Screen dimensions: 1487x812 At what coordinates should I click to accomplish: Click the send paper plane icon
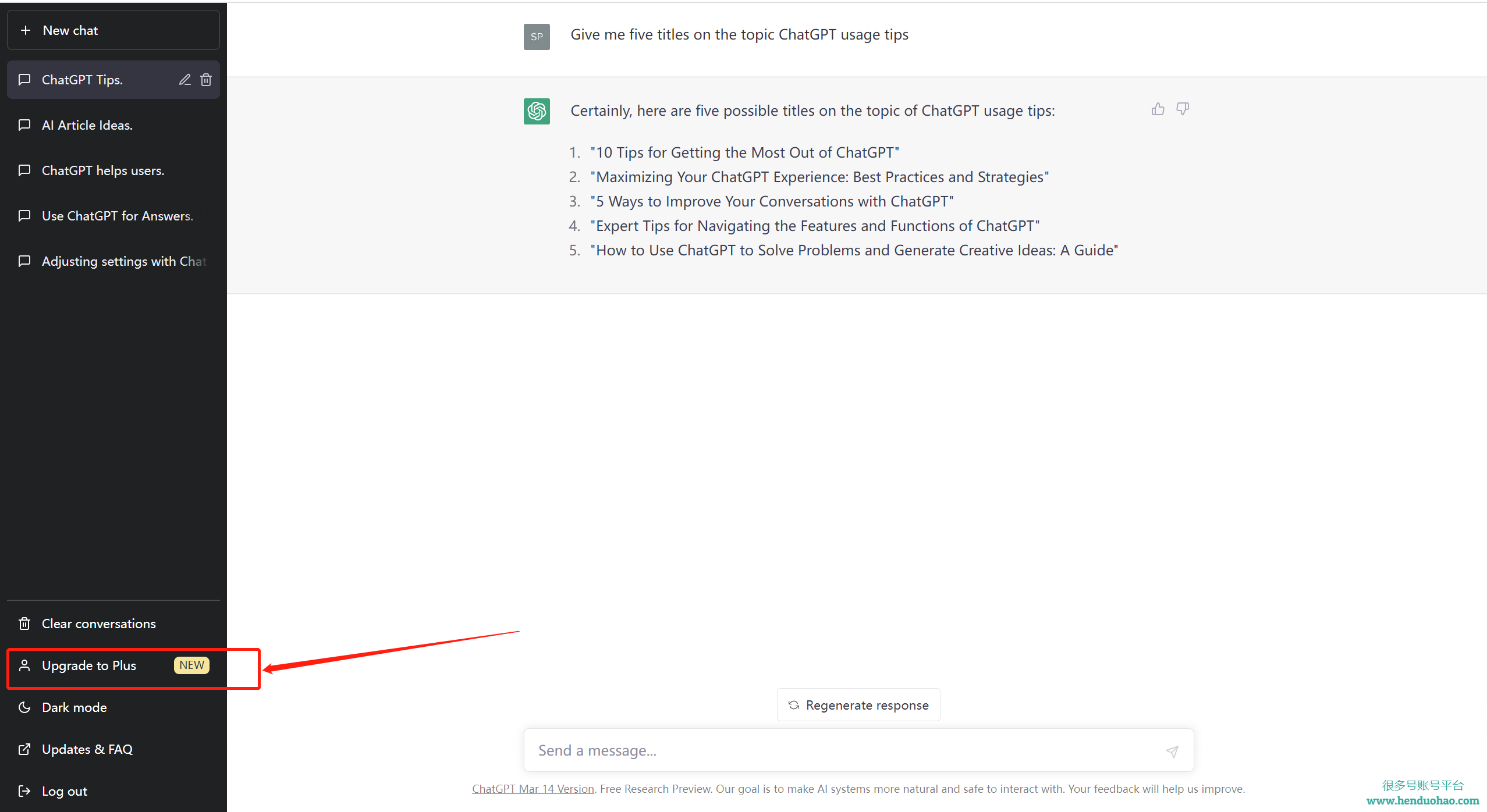click(1172, 752)
